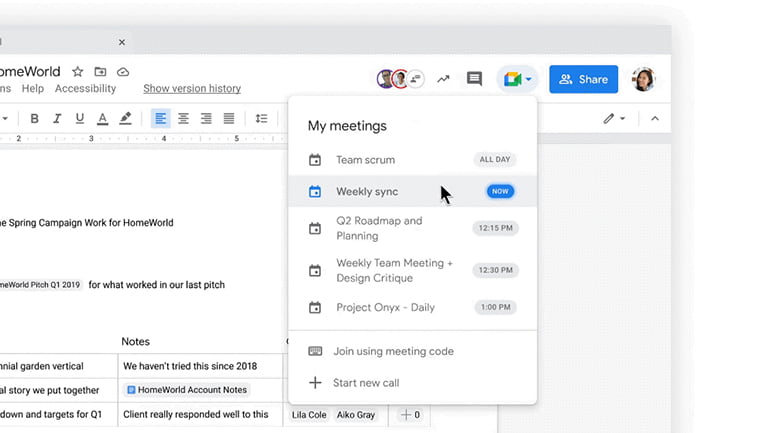Align text left
Screen dimensions: 770x433
[x=161, y=118]
